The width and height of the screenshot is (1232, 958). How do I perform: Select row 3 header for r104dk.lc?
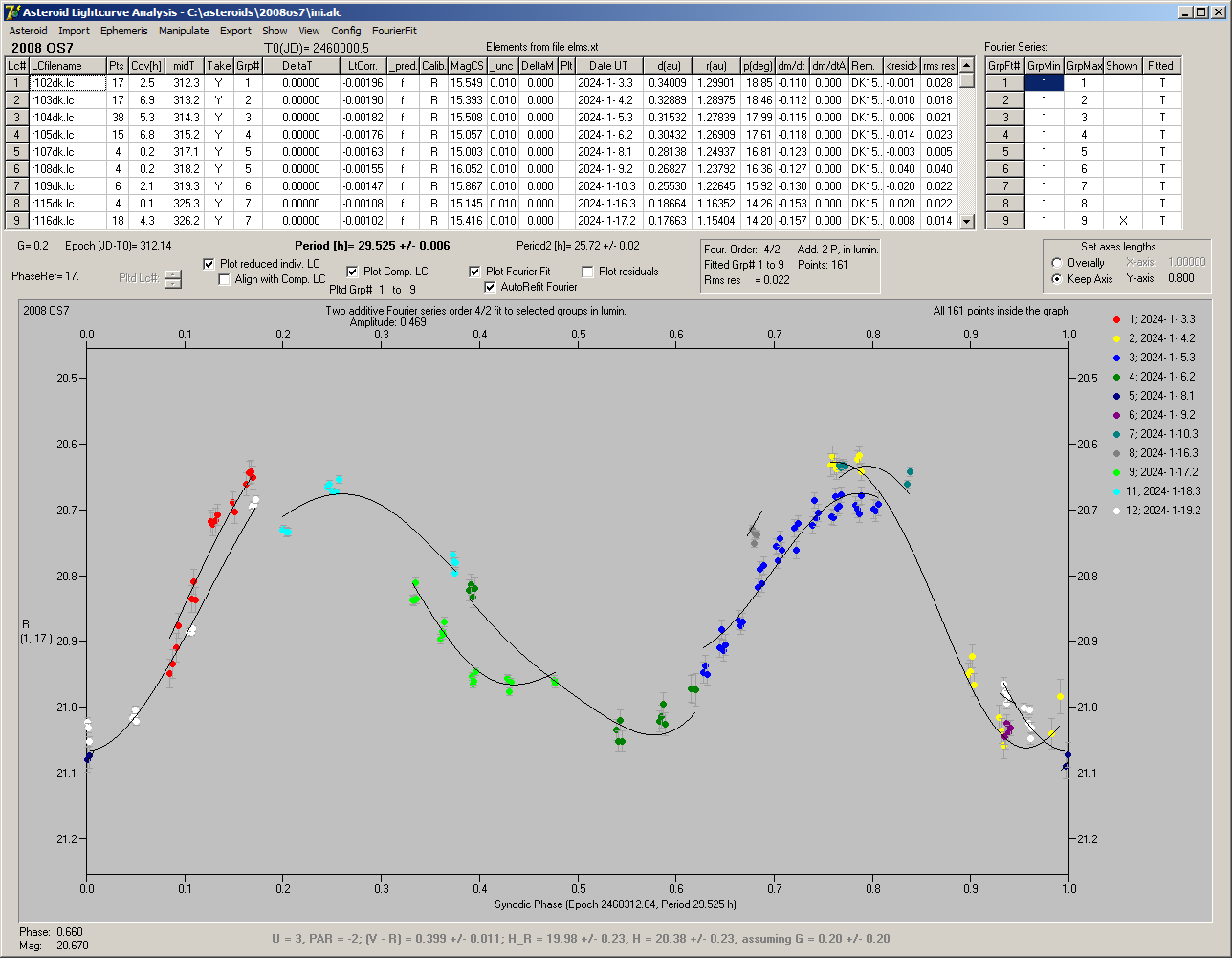click(17, 118)
